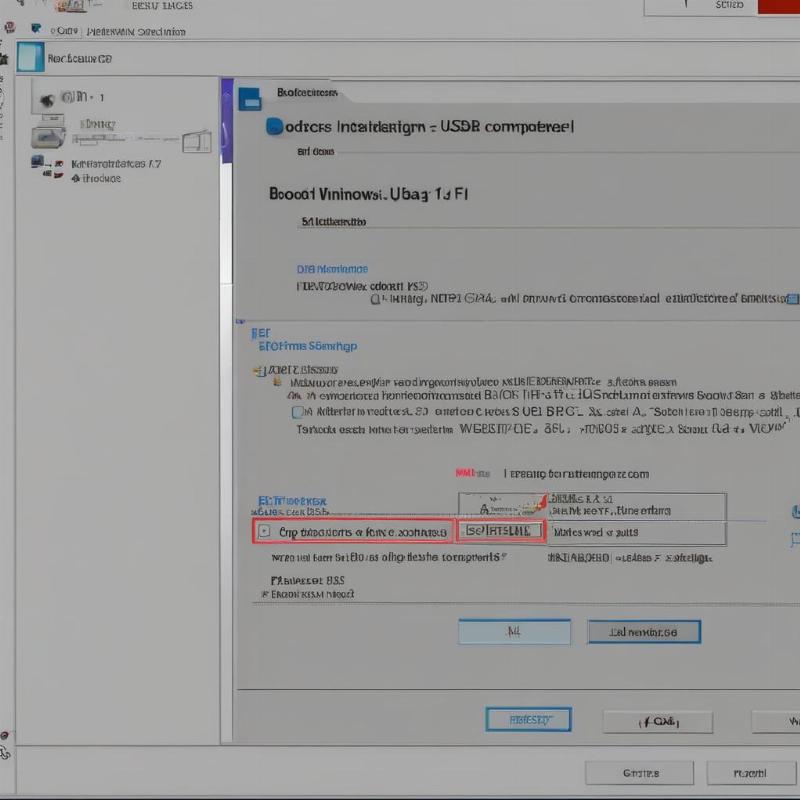Click the blue shield icon in top toolbar
The height and width of the screenshot is (800, 800).
pos(37,30)
